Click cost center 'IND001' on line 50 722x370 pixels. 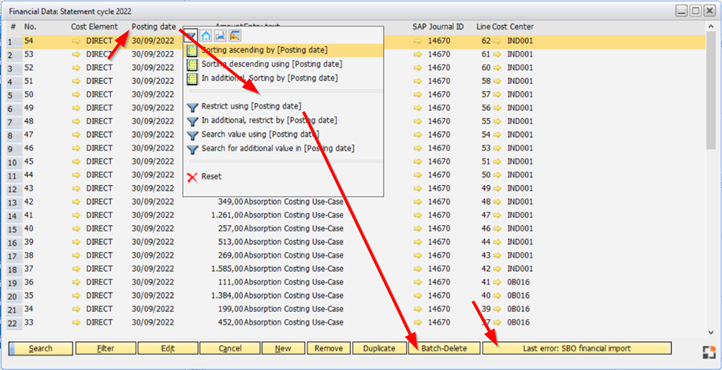(520, 175)
